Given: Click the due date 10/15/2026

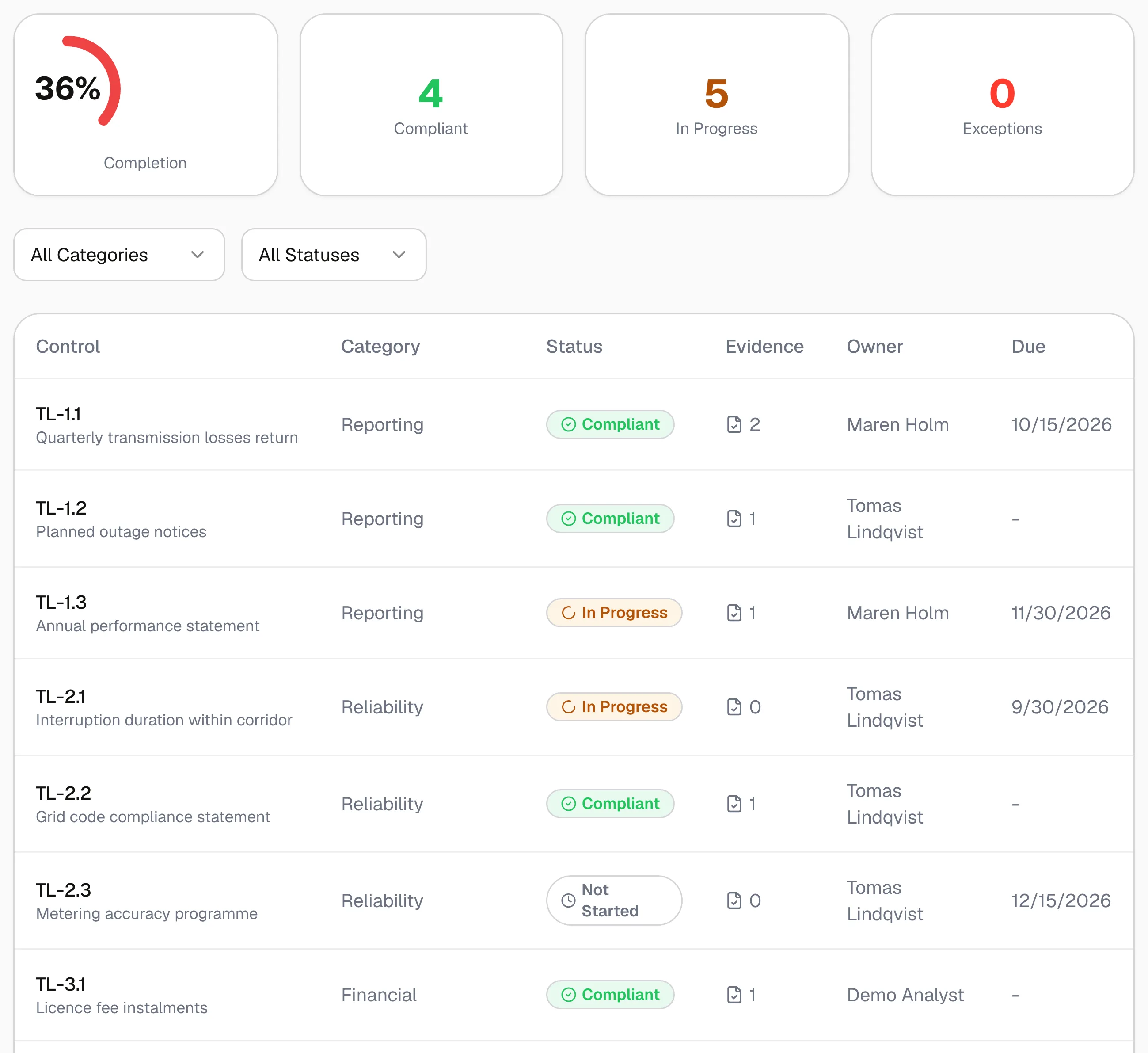Looking at the screenshot, I should [x=1061, y=424].
